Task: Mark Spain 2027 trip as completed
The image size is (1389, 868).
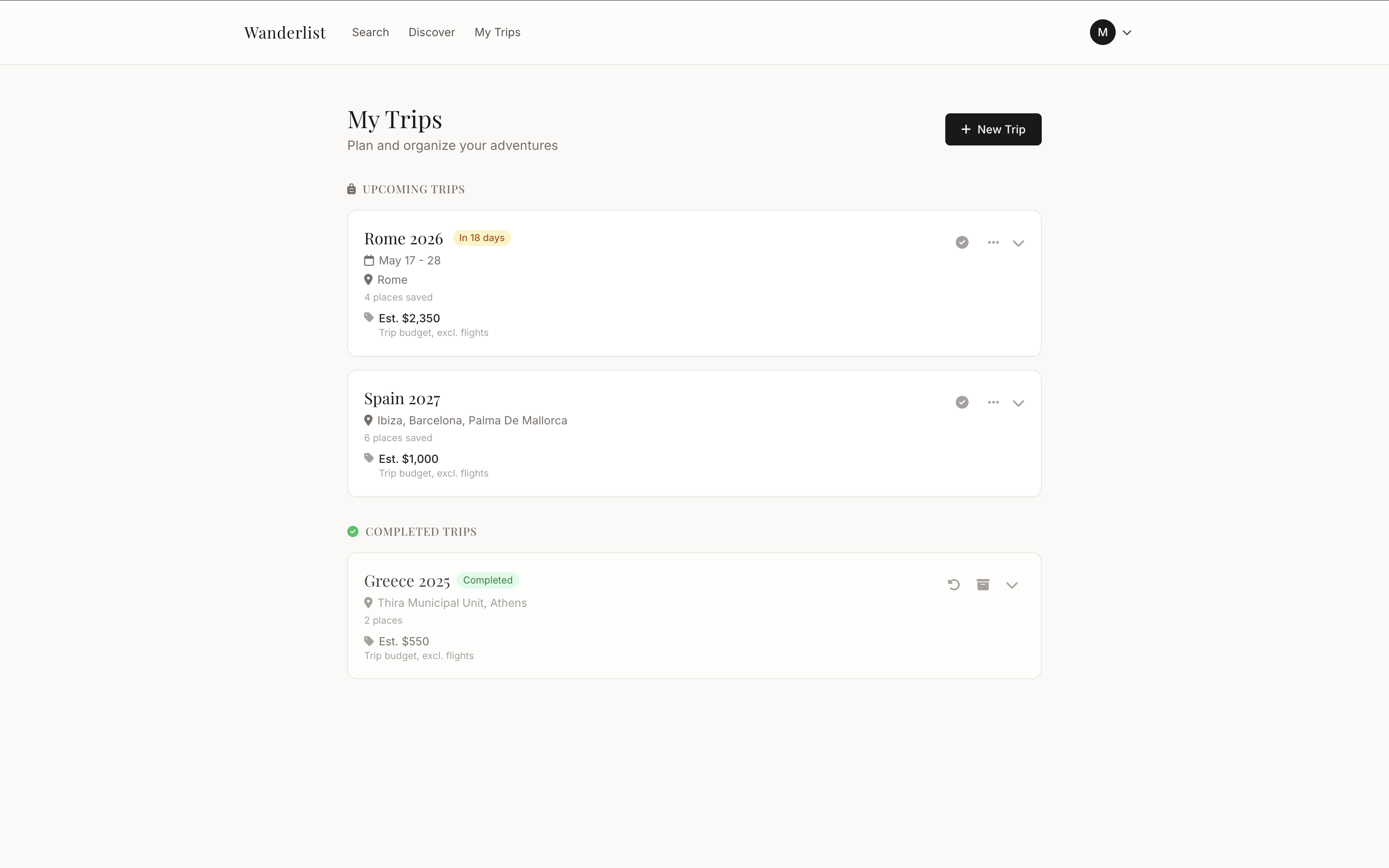Action: coord(962,402)
